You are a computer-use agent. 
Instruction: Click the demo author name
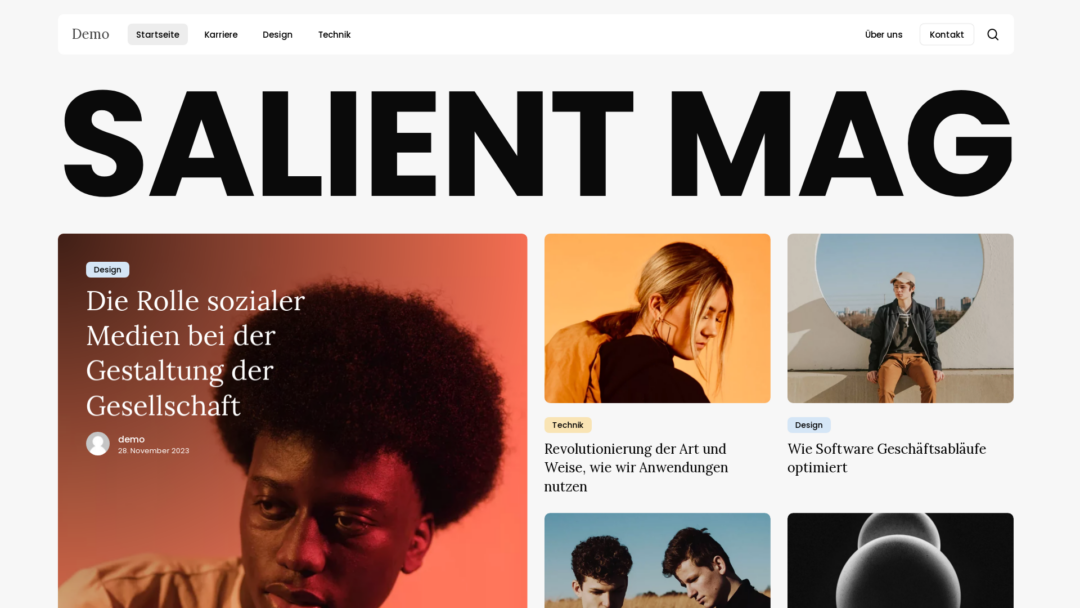pyautogui.click(x=132, y=439)
